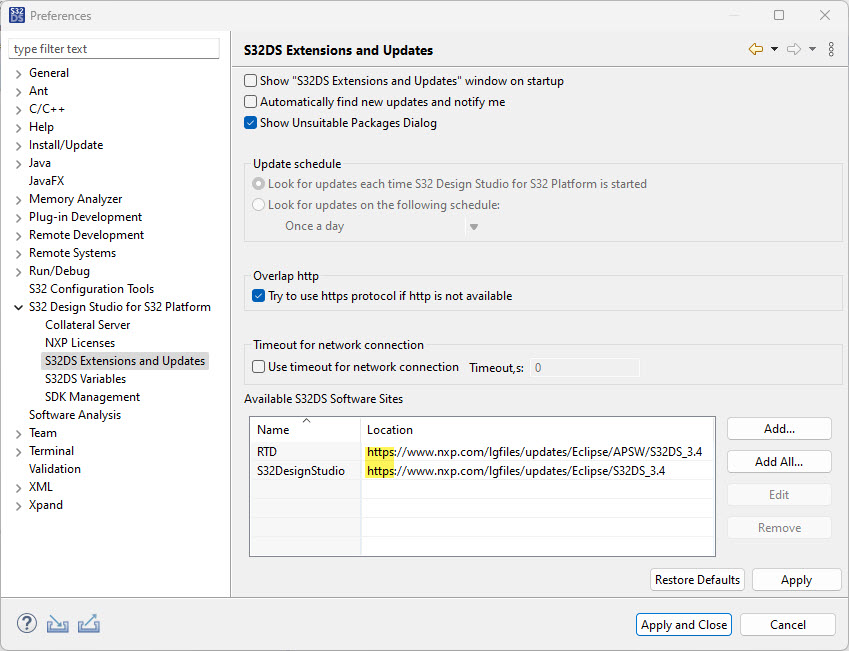849x651 pixels.
Task: Expand the C/C++ tree node
Action: click(18, 109)
